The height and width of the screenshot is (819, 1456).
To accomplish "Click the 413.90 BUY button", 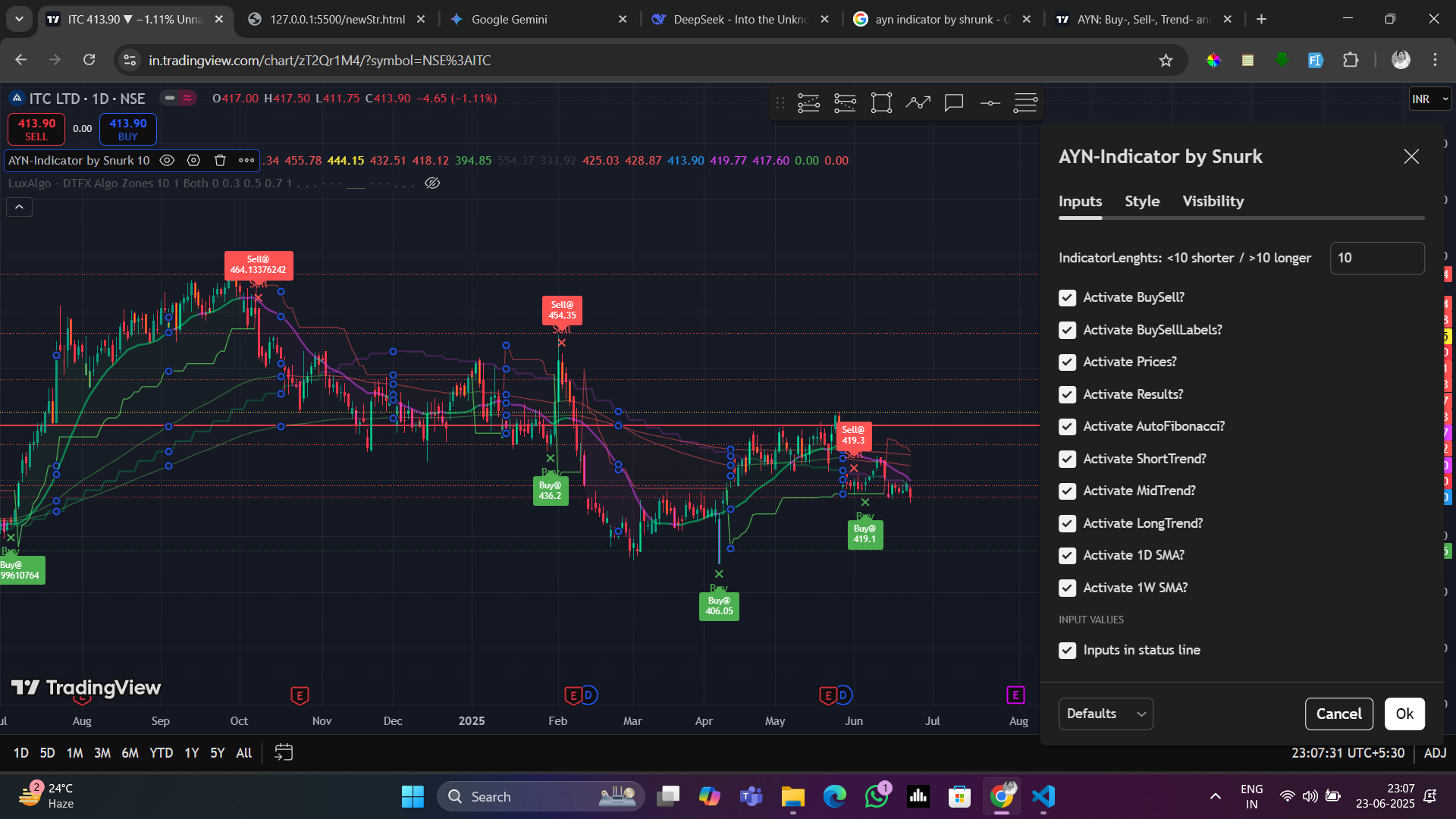I will pos(128,129).
